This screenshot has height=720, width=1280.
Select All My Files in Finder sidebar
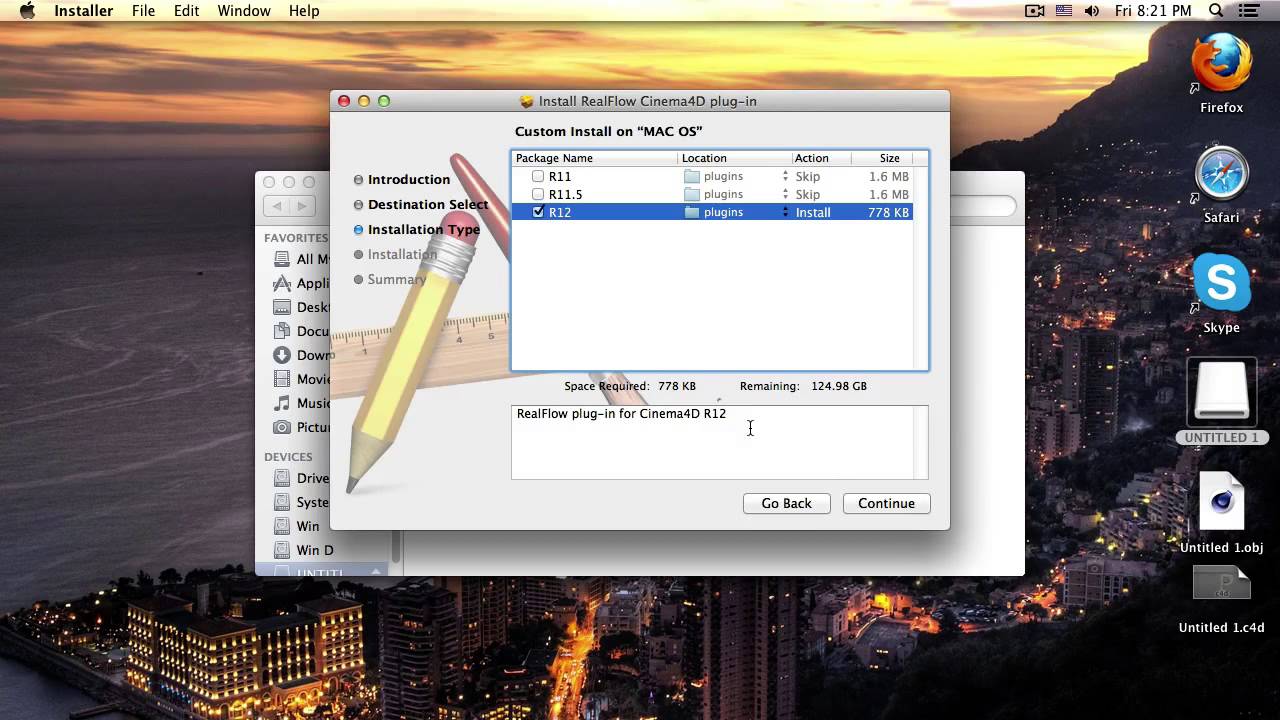[x=301, y=259]
